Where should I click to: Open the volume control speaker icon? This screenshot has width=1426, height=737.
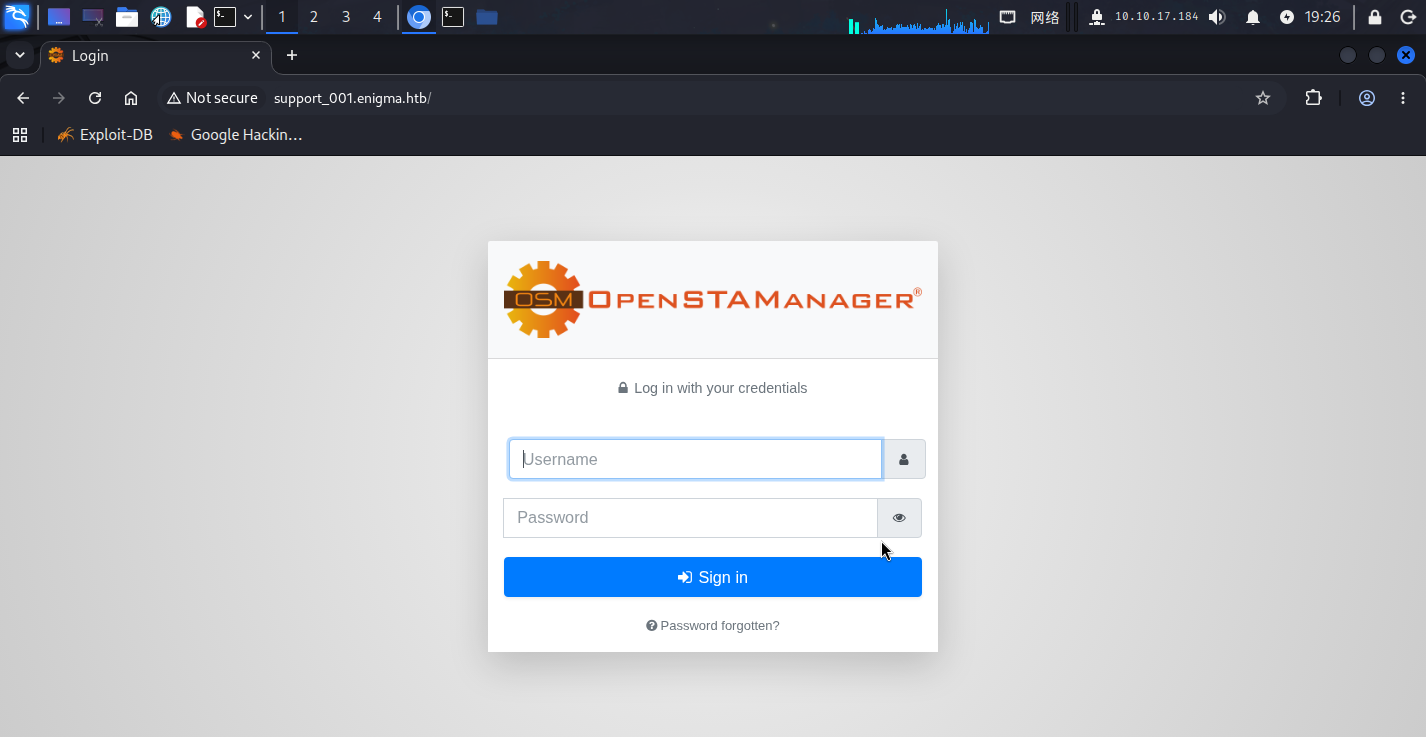pos(1217,17)
